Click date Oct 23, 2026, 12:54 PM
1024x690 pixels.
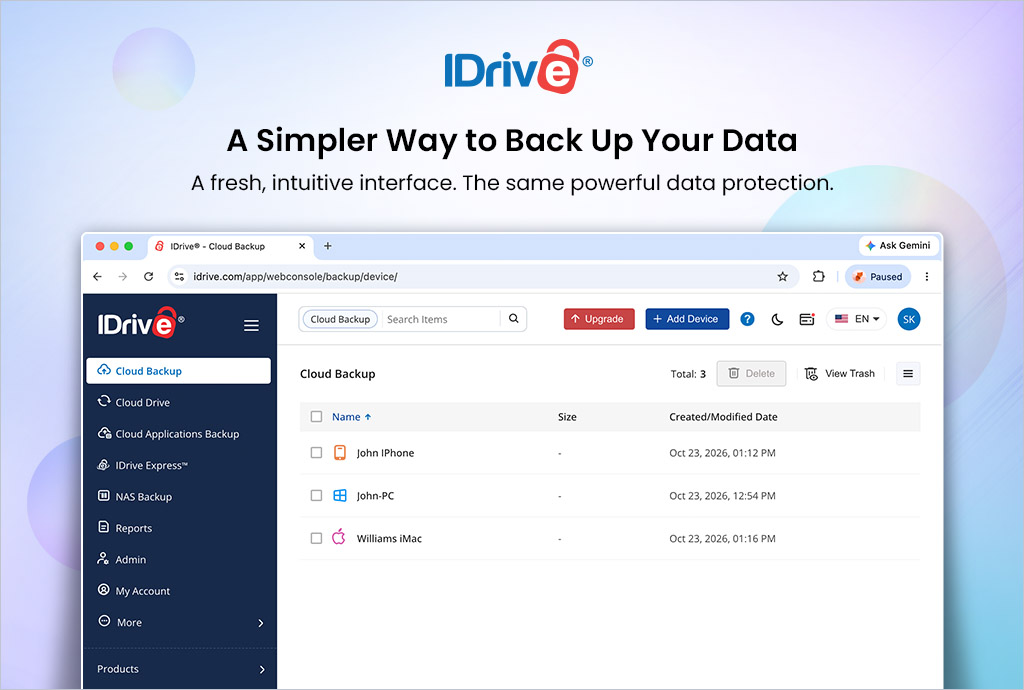pyautogui.click(x=722, y=496)
